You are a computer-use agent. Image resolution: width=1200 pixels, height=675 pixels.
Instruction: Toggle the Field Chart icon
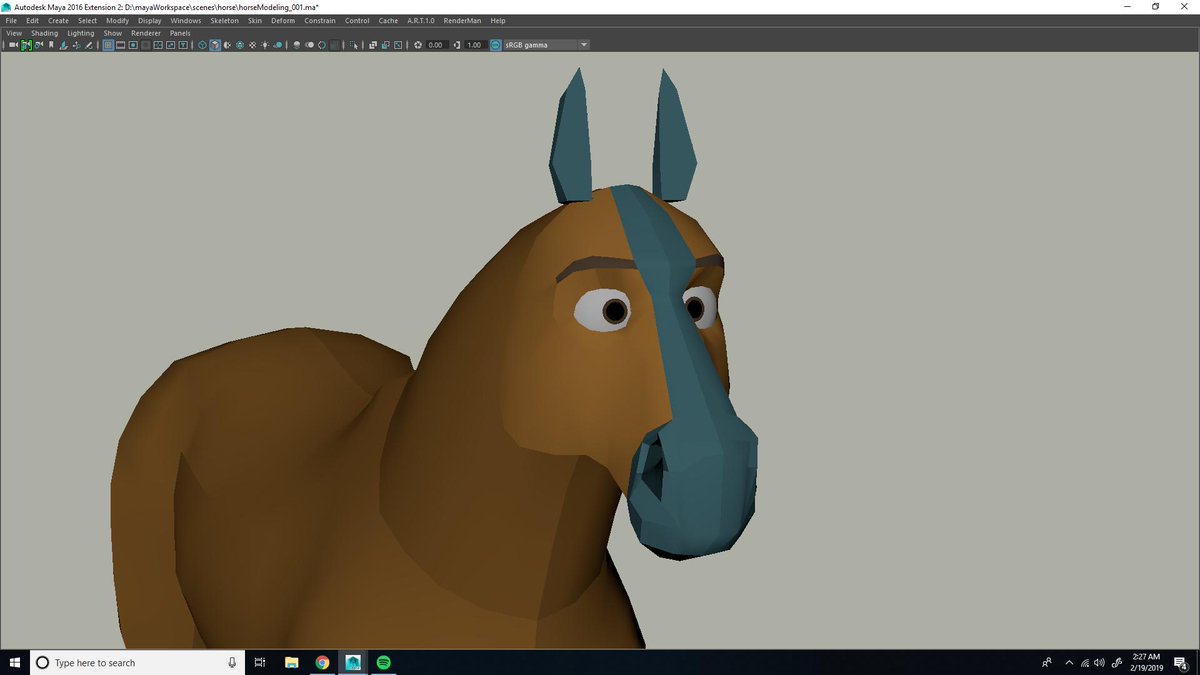pyautogui.click(x=158, y=45)
